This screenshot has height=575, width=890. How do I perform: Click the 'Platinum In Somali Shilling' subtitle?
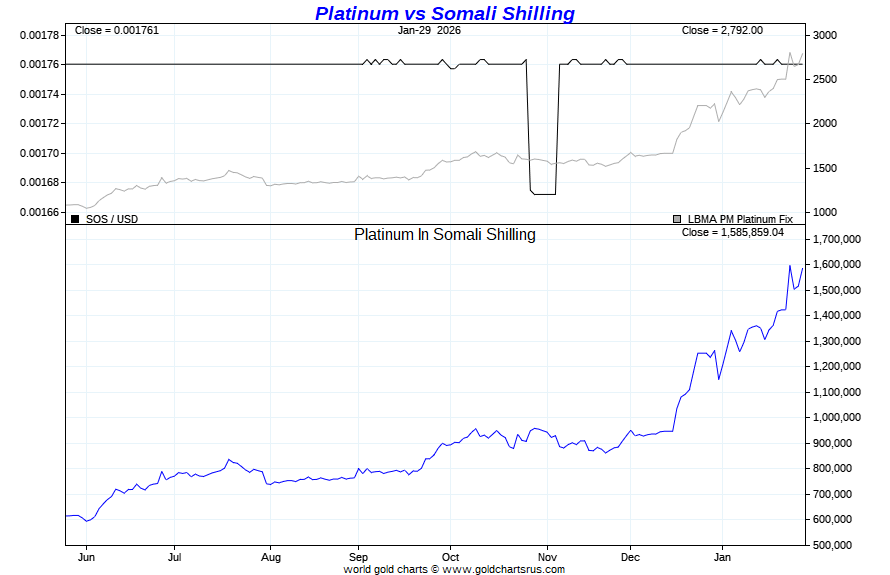tap(445, 234)
